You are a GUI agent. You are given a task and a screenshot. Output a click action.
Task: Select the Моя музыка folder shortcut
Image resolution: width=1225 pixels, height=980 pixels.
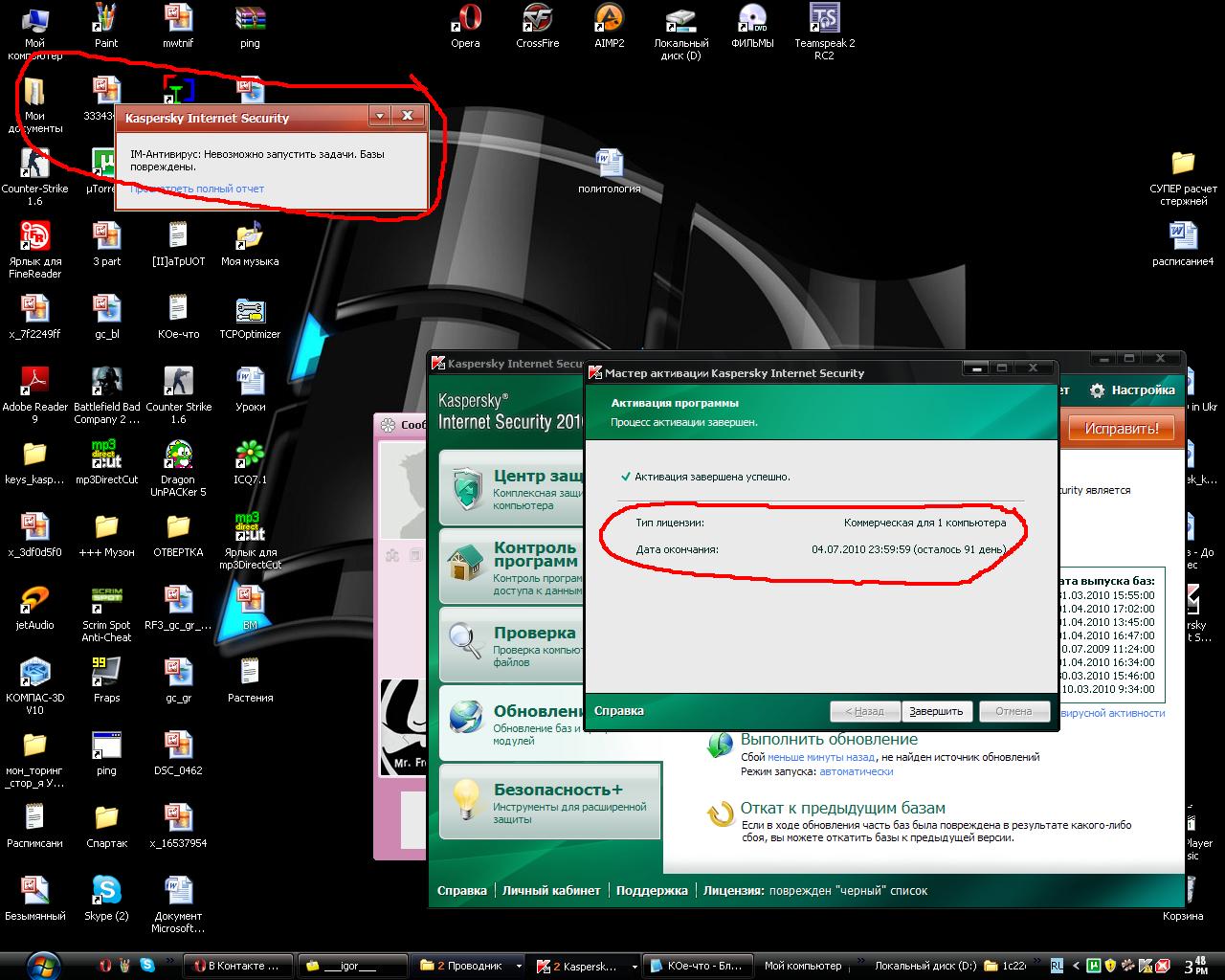click(x=250, y=244)
